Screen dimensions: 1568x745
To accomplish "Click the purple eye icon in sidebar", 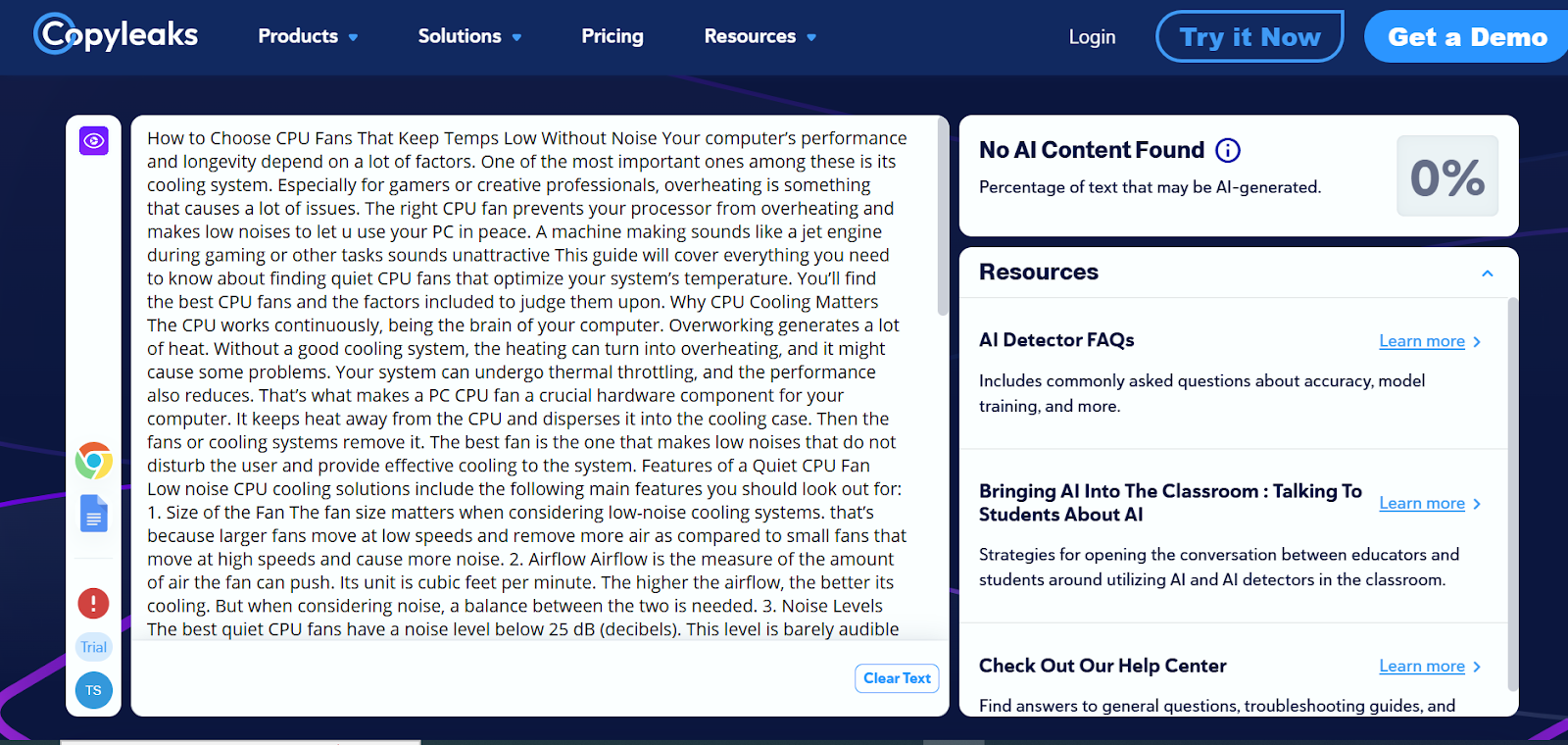I will click(94, 141).
